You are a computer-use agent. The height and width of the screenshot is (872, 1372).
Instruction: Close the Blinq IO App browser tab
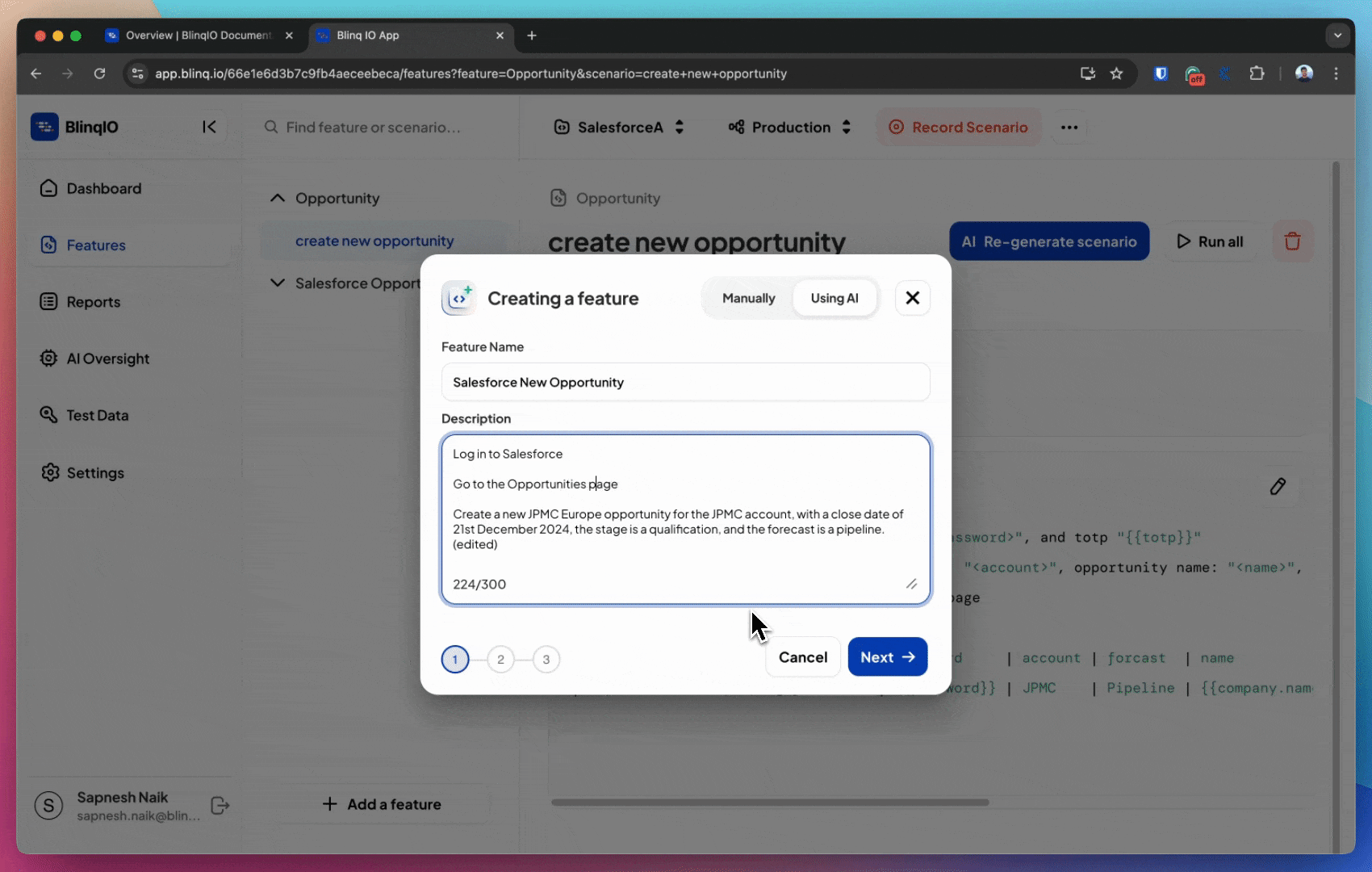pos(500,36)
